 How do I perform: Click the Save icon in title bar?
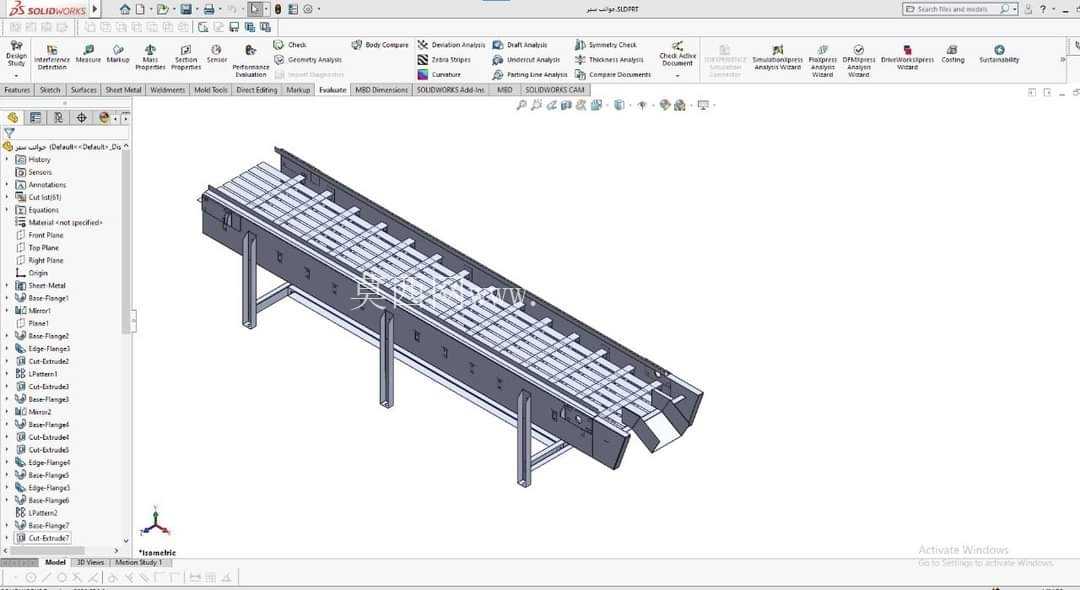tap(185, 9)
